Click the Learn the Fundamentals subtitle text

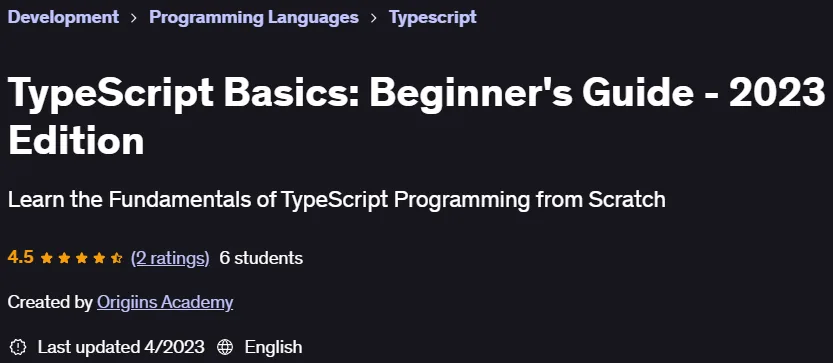[x=336, y=200]
